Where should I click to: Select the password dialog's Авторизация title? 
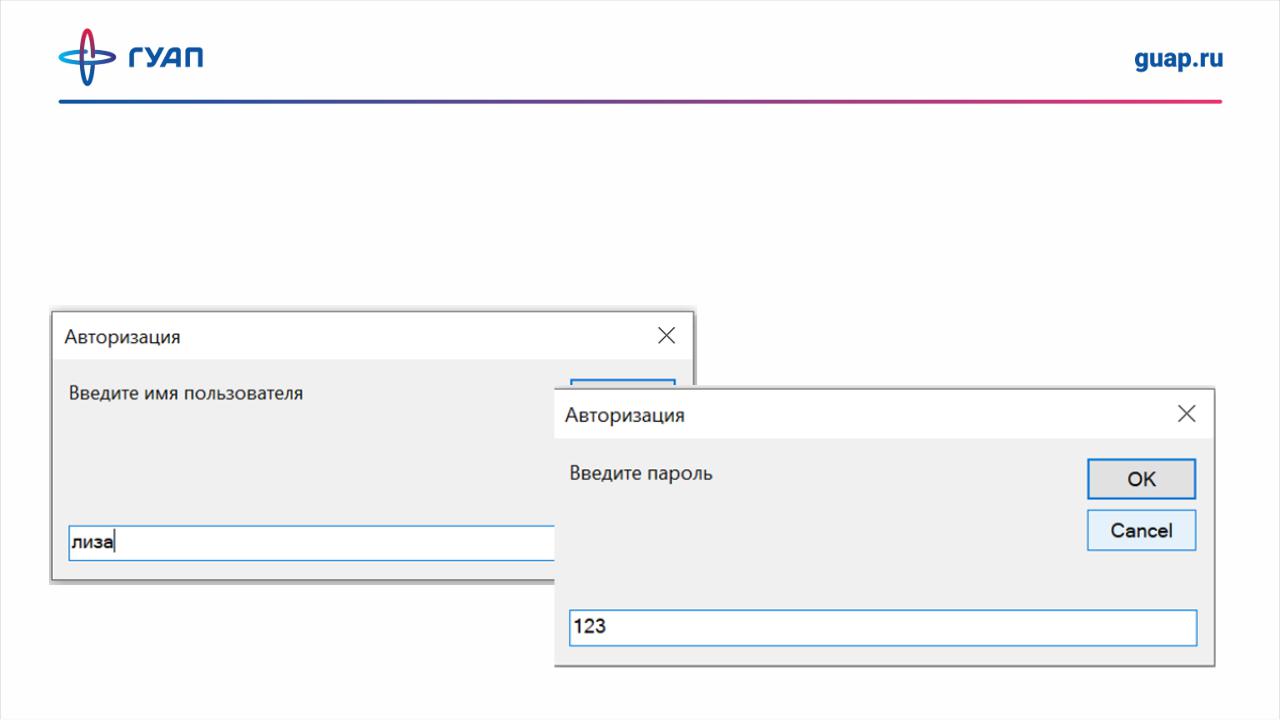pyautogui.click(x=625, y=415)
